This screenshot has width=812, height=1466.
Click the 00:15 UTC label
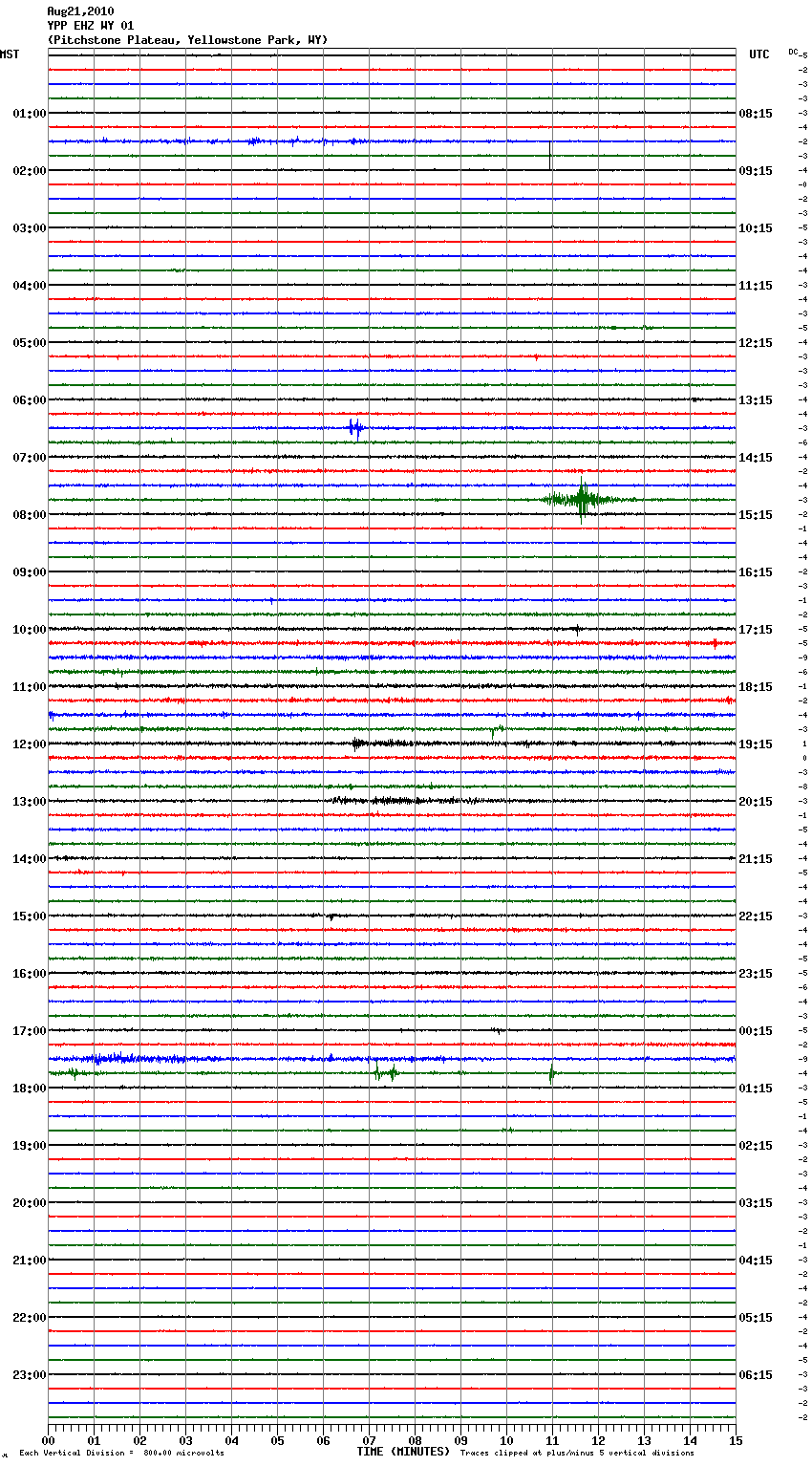coord(756,1031)
